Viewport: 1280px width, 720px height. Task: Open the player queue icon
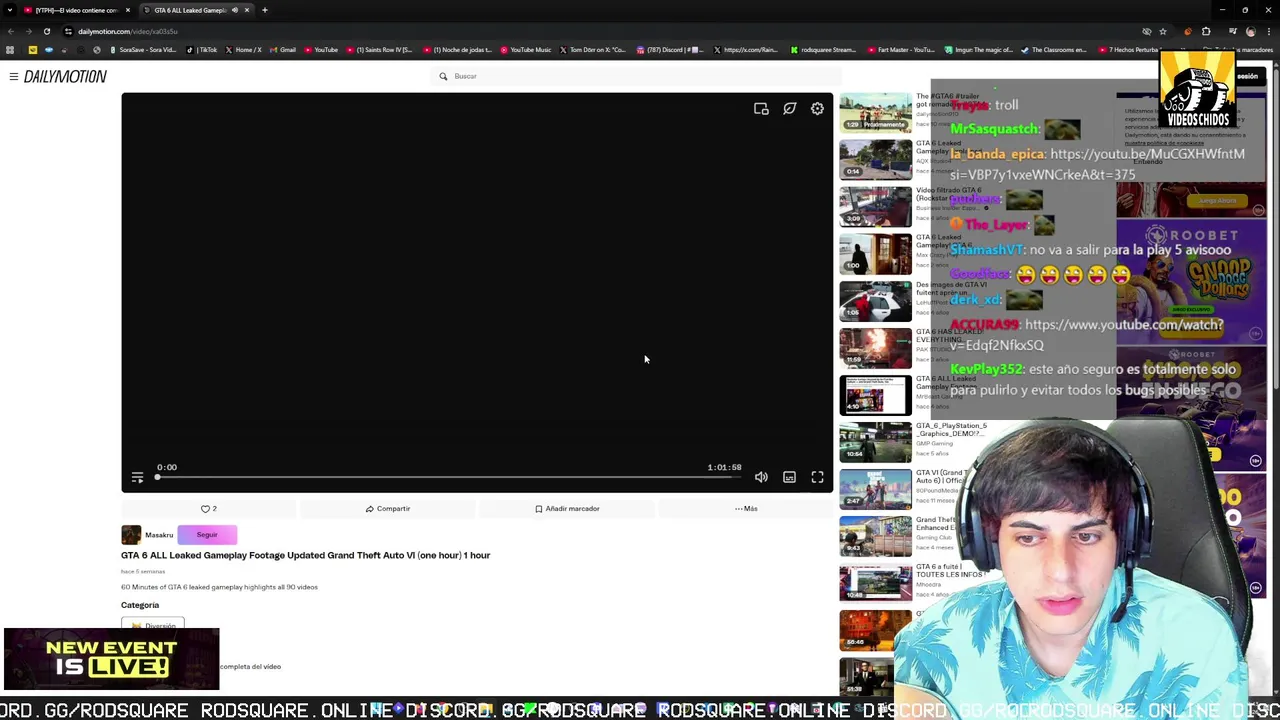pyautogui.click(x=137, y=478)
